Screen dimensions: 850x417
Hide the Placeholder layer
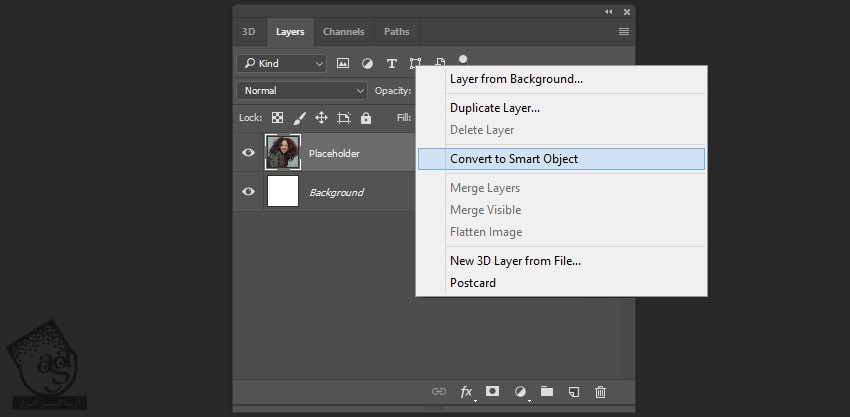[248, 153]
